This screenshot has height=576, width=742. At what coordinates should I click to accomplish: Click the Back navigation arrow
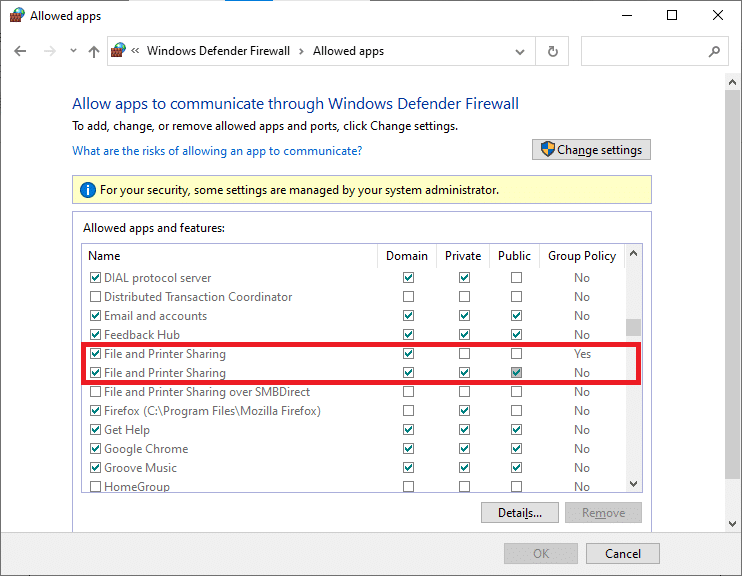[21, 51]
